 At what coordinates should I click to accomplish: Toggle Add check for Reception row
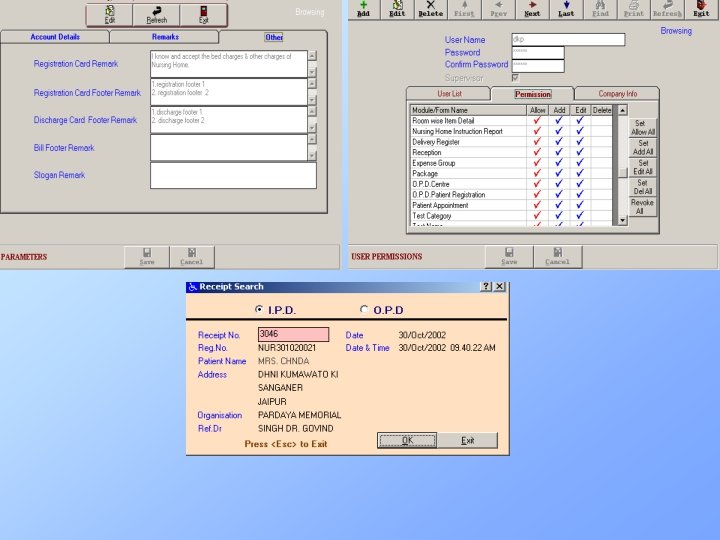tap(559, 152)
